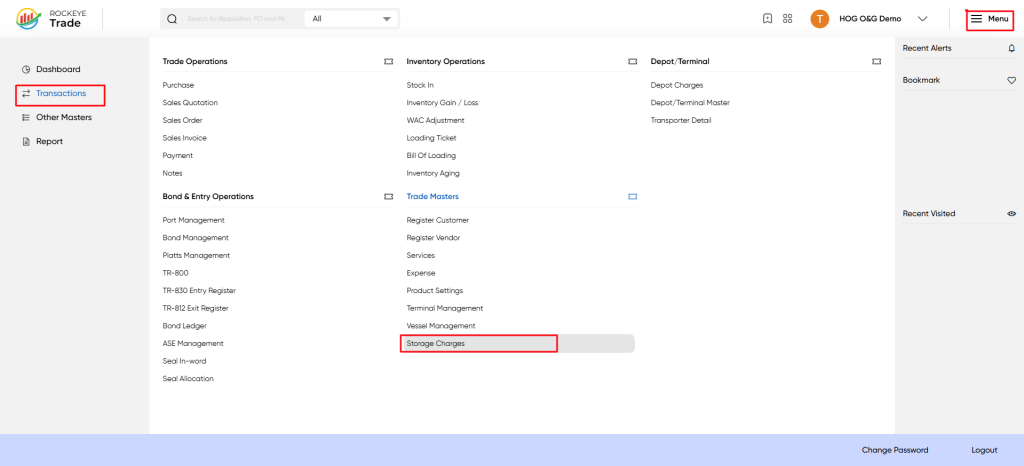Open Bill Of Loading
1024x466 pixels.
point(431,155)
